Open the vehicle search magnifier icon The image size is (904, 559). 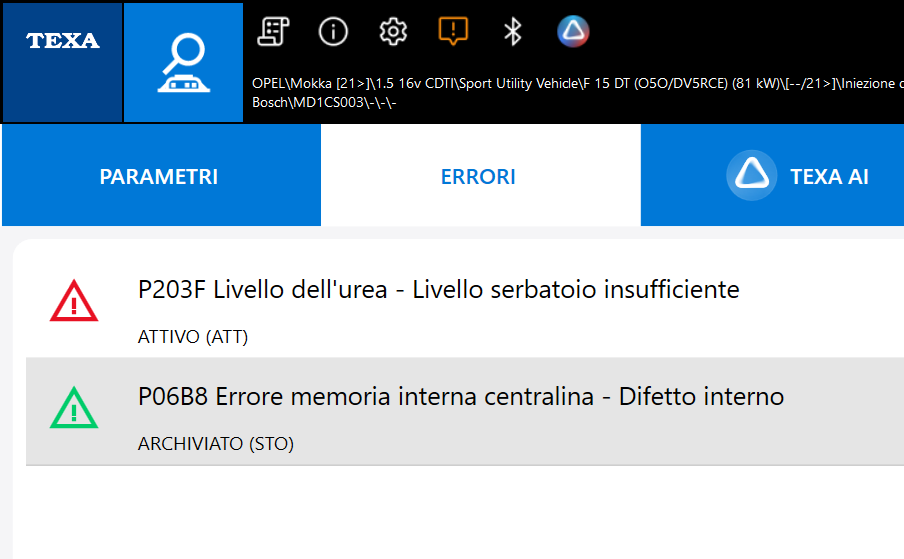coord(183,62)
